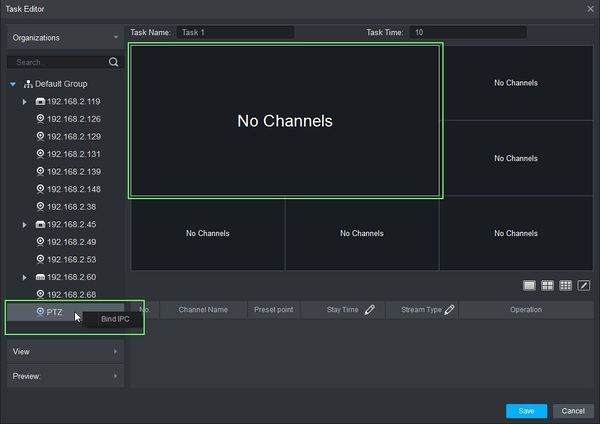Open the Organizations dropdown
600x424 pixels.
[x=65, y=38]
